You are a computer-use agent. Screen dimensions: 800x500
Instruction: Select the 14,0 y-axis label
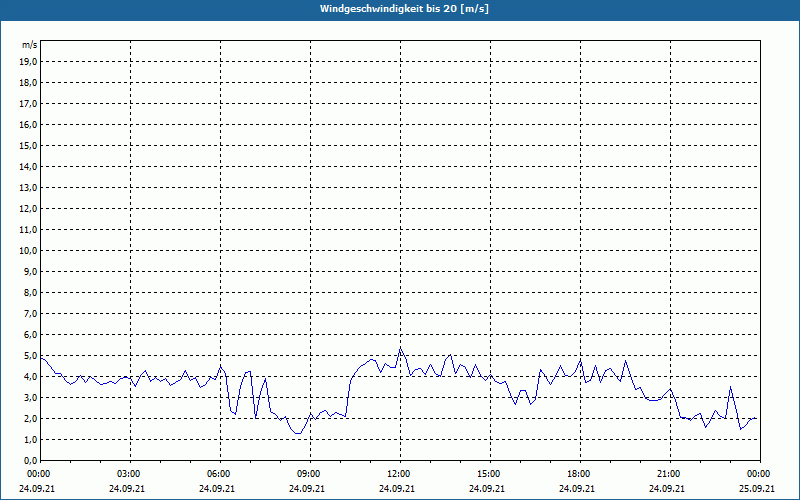[x=29, y=166]
